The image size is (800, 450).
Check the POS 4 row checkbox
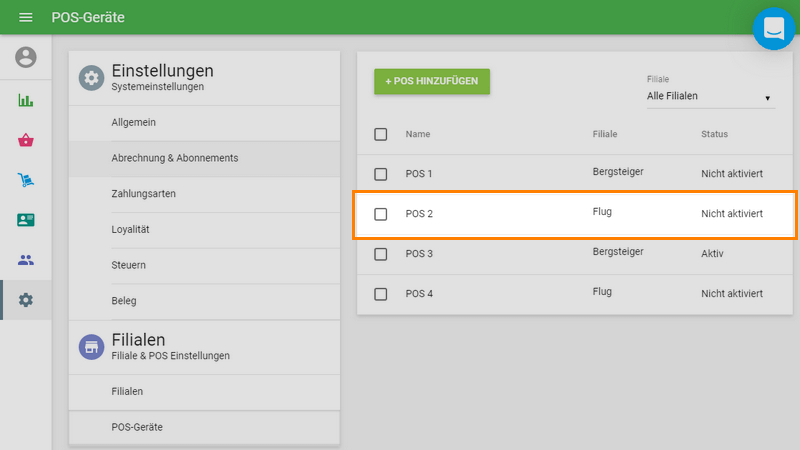tap(381, 294)
